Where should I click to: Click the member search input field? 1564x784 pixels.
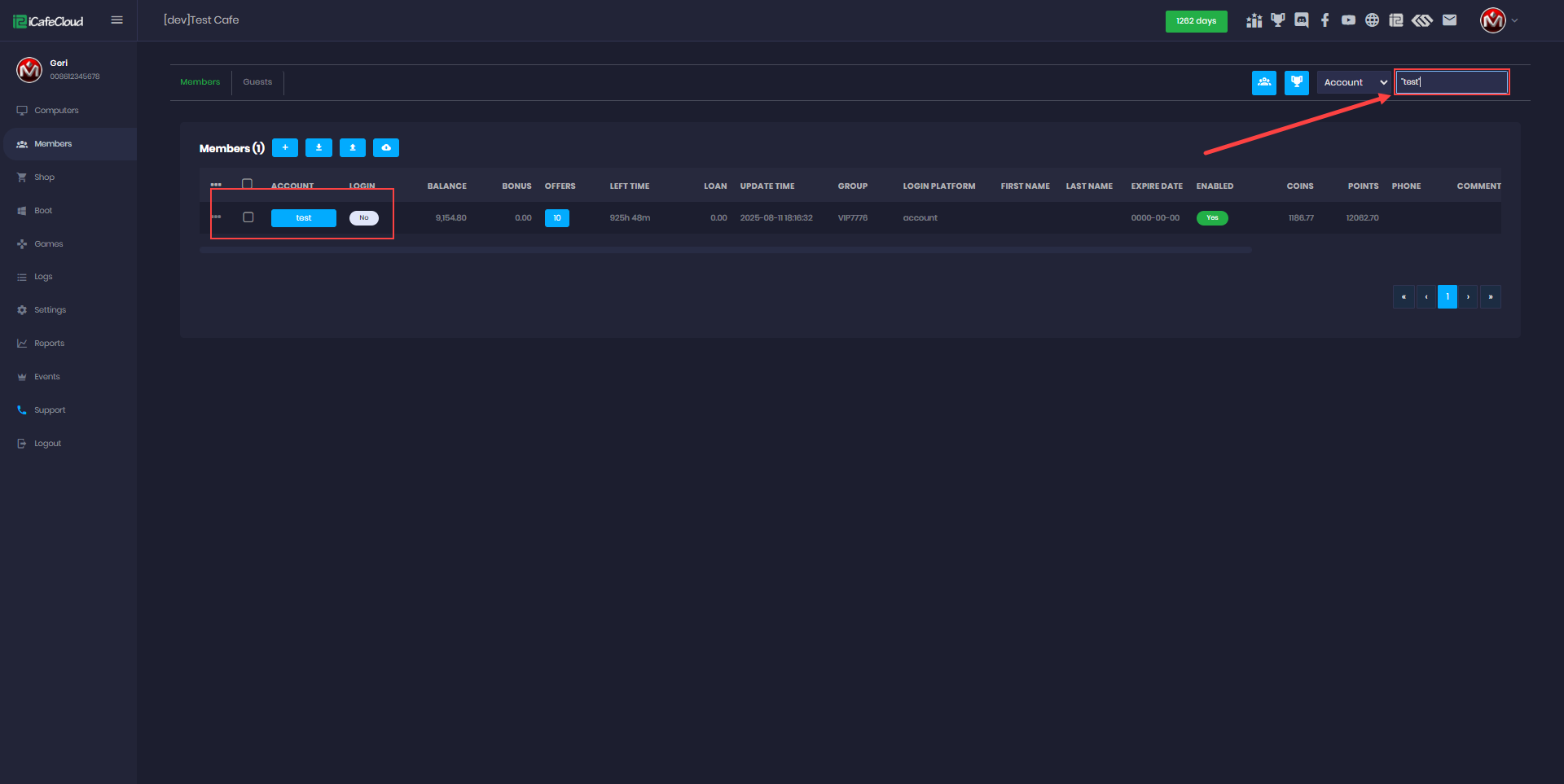1452,82
